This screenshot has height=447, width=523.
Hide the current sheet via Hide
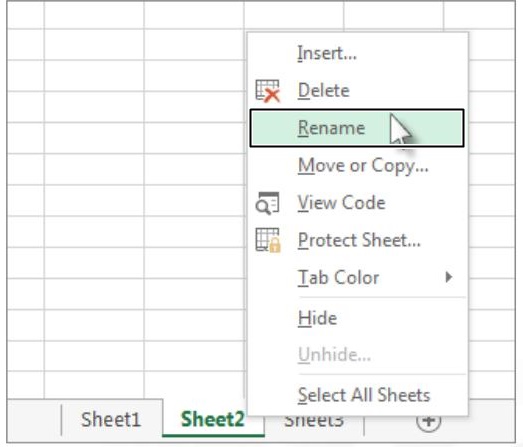click(357, 318)
